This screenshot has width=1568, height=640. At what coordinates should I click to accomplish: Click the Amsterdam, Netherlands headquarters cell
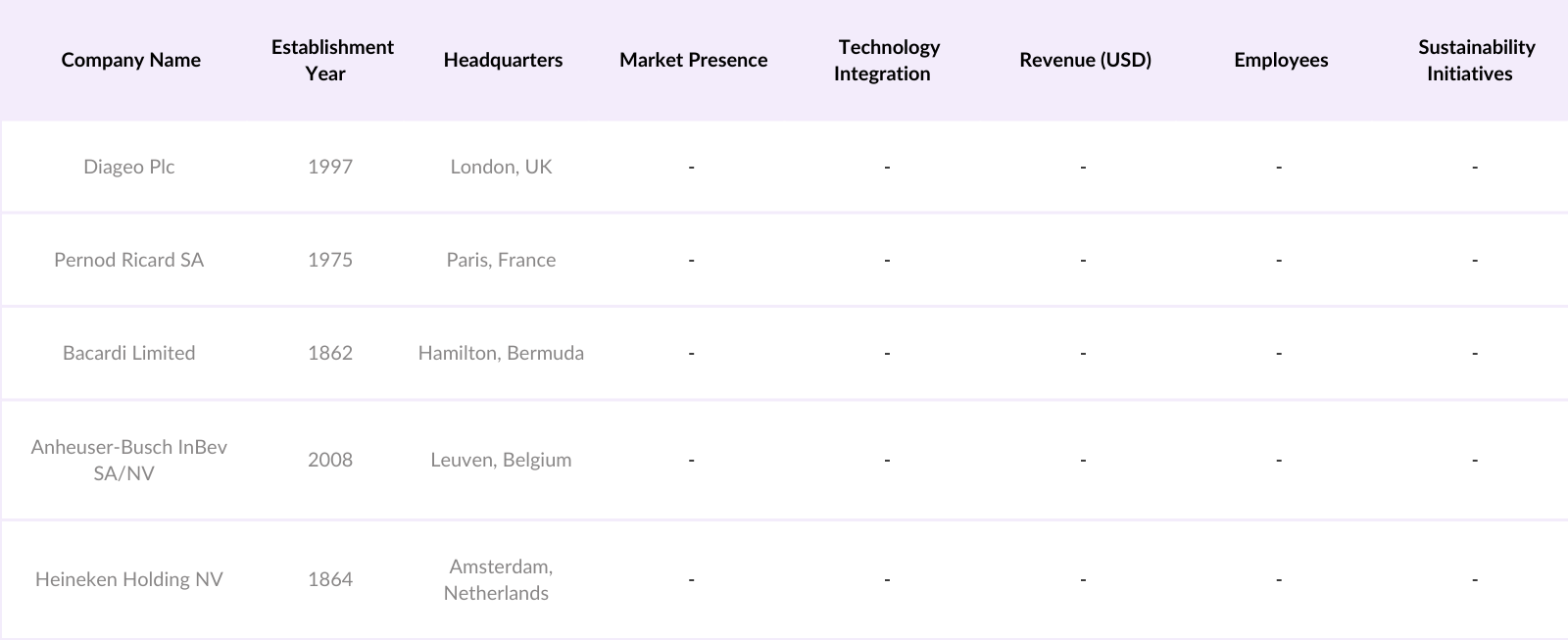(x=500, y=579)
